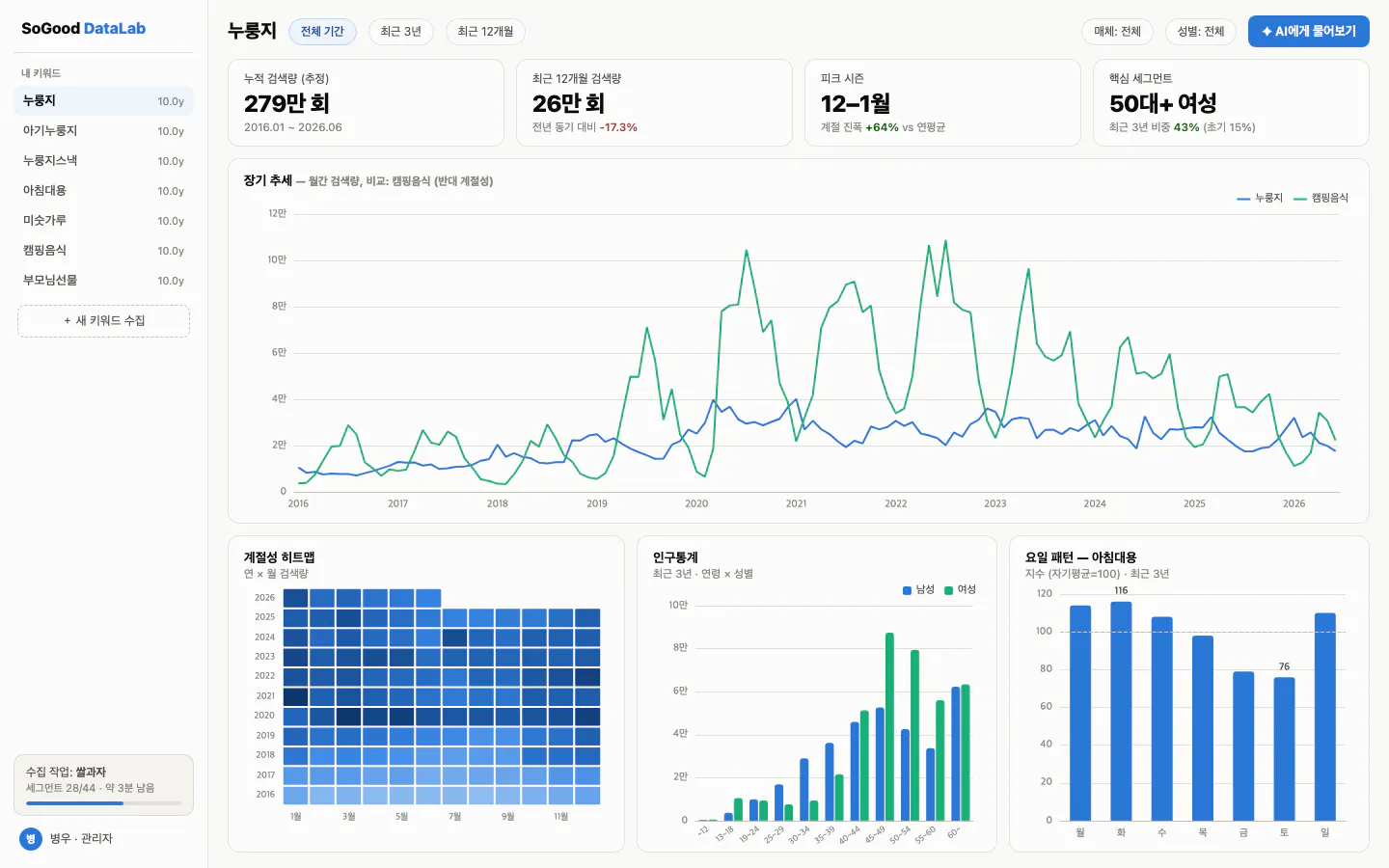Click the SoGood DataLab logo

tap(84, 29)
